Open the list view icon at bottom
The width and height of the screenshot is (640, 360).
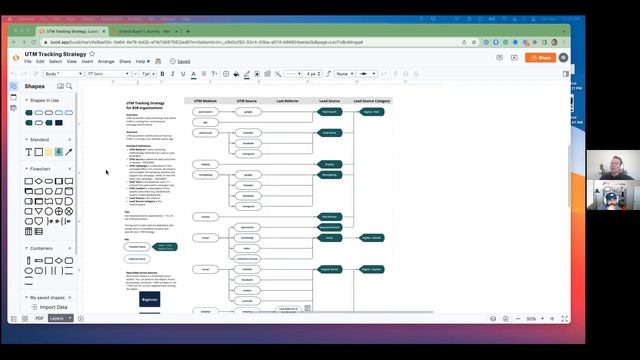[14, 319]
